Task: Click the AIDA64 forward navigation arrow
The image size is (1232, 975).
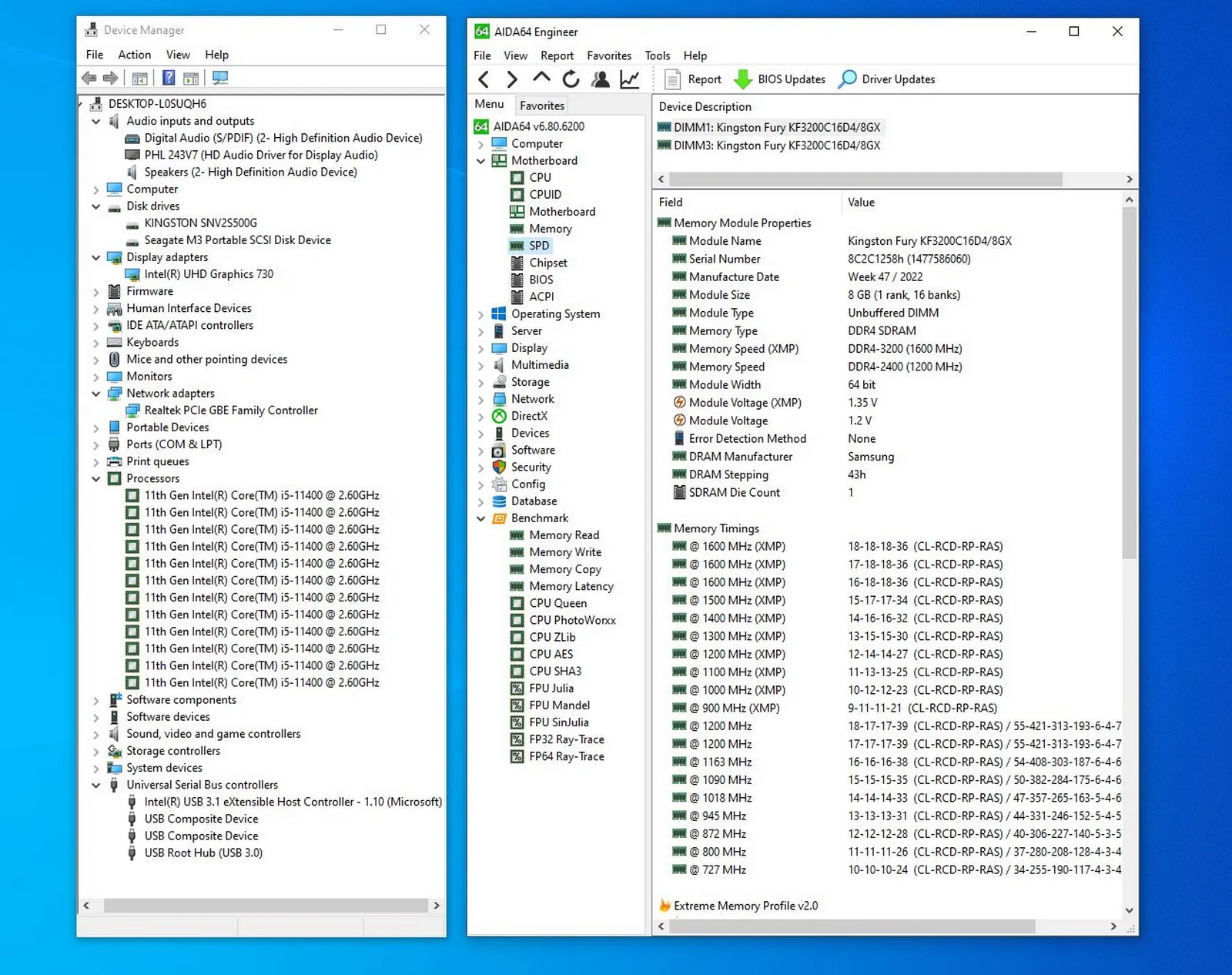Action: click(x=512, y=79)
